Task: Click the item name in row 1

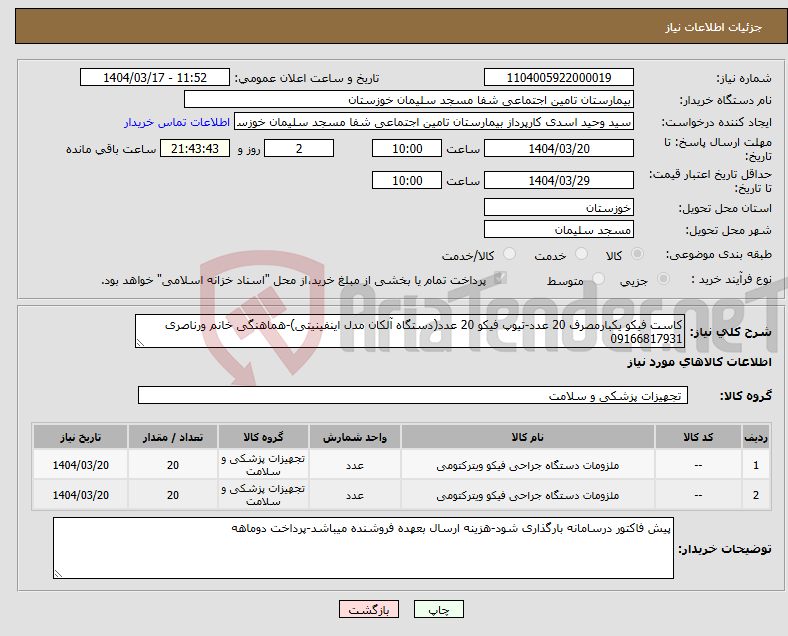Action: [528, 466]
